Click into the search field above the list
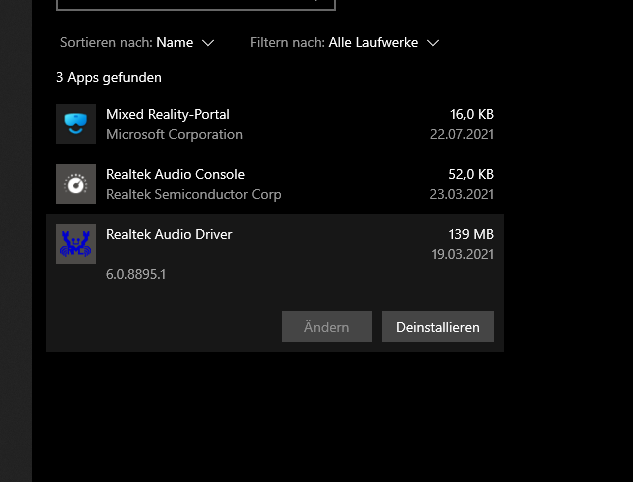The image size is (633, 482). (196, 4)
